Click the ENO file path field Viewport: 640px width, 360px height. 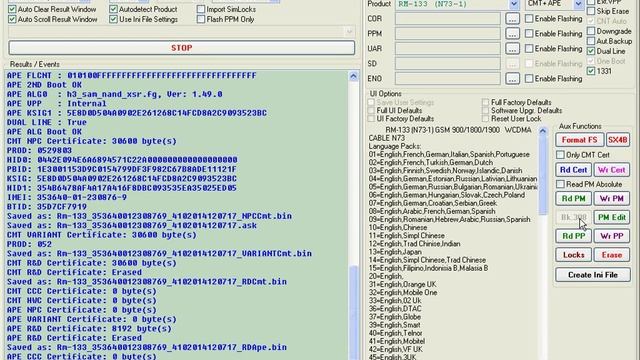[447, 78]
